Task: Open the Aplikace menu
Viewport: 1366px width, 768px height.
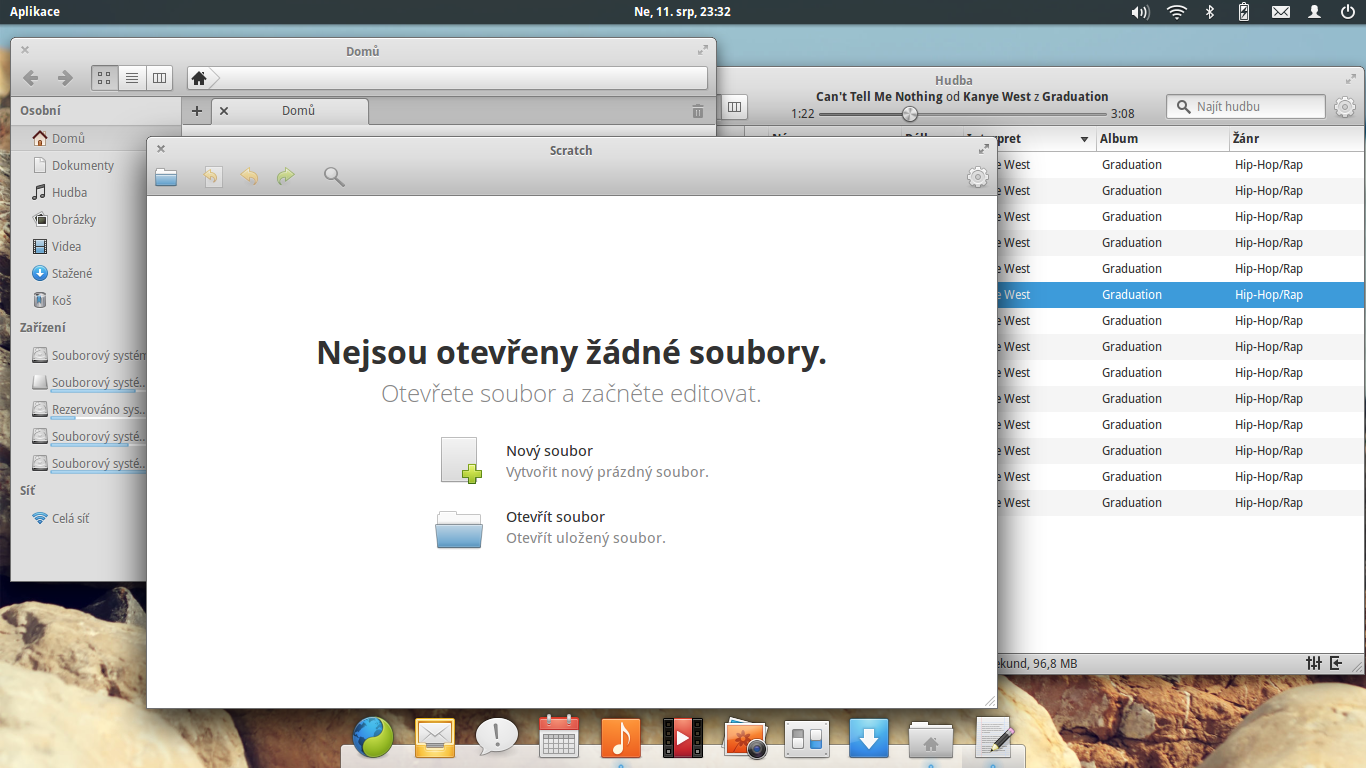Action: (x=34, y=11)
